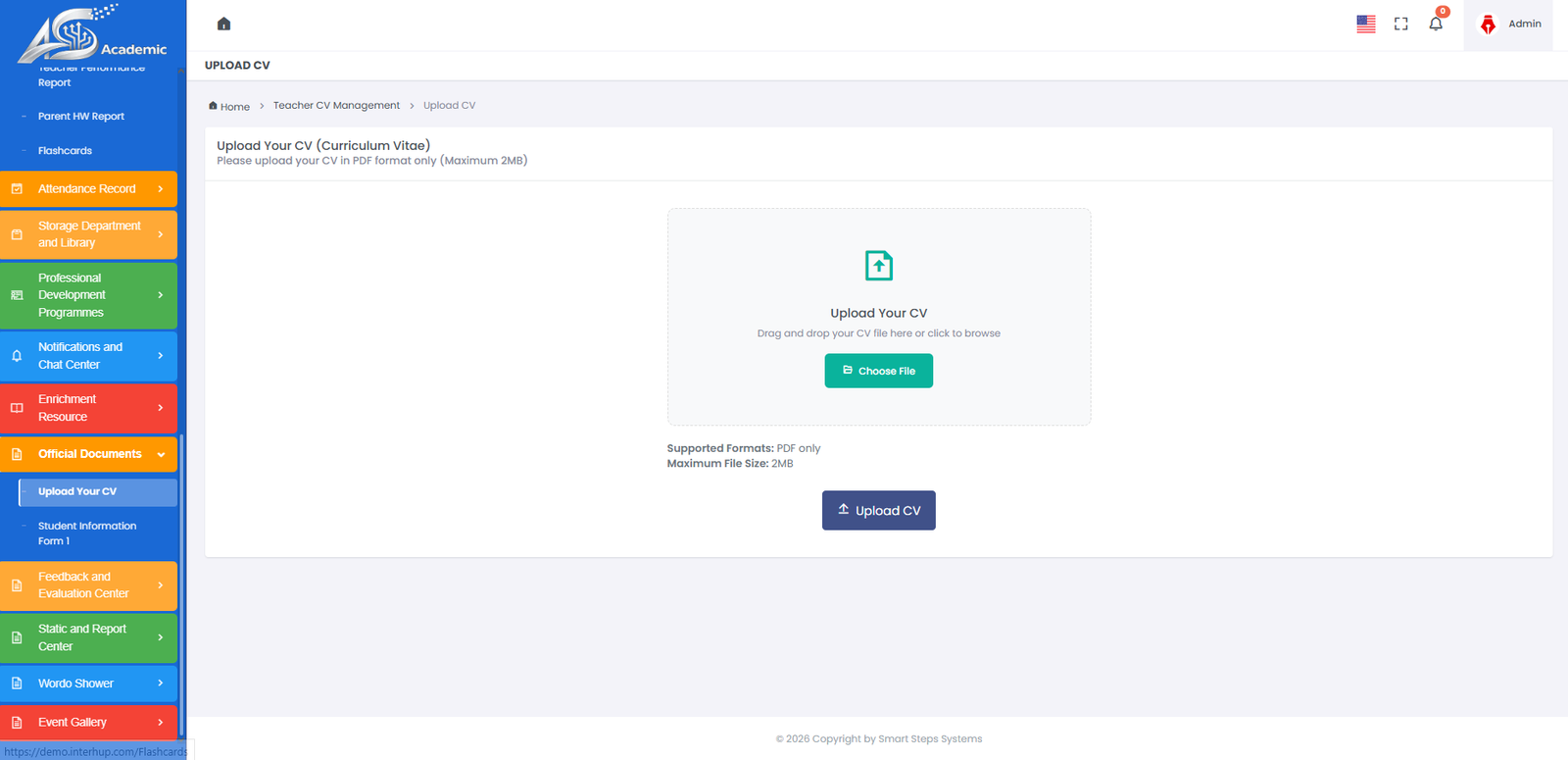The width and height of the screenshot is (1568, 760).
Task: Click the home icon in top bar
Action: coord(223,24)
